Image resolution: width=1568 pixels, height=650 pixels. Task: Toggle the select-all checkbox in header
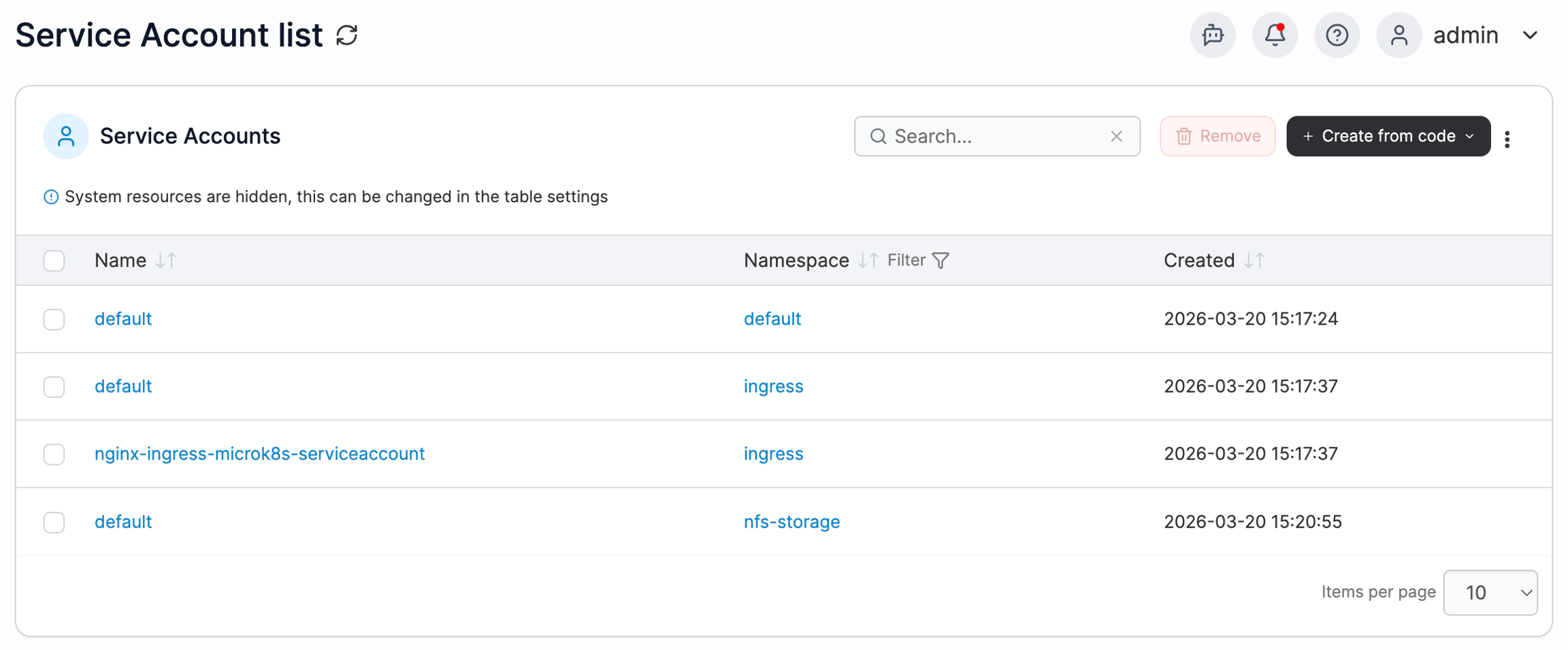(54, 261)
